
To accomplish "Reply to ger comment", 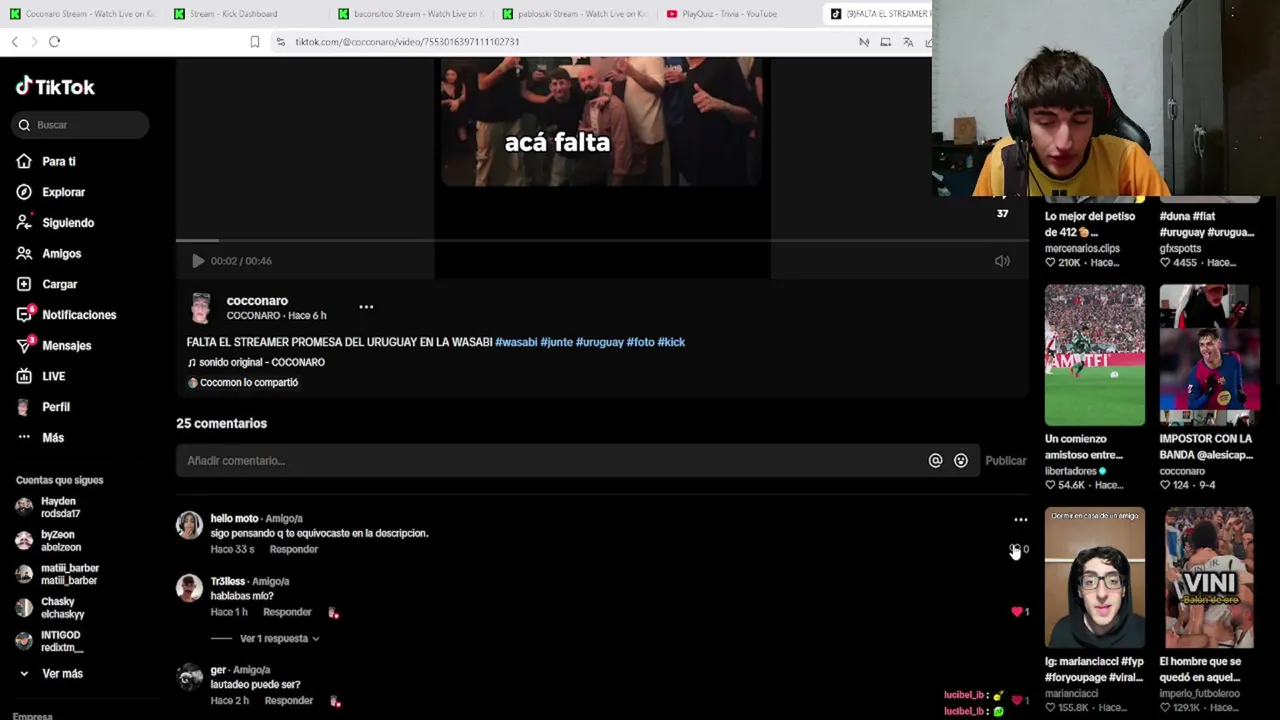I will [x=288, y=701].
